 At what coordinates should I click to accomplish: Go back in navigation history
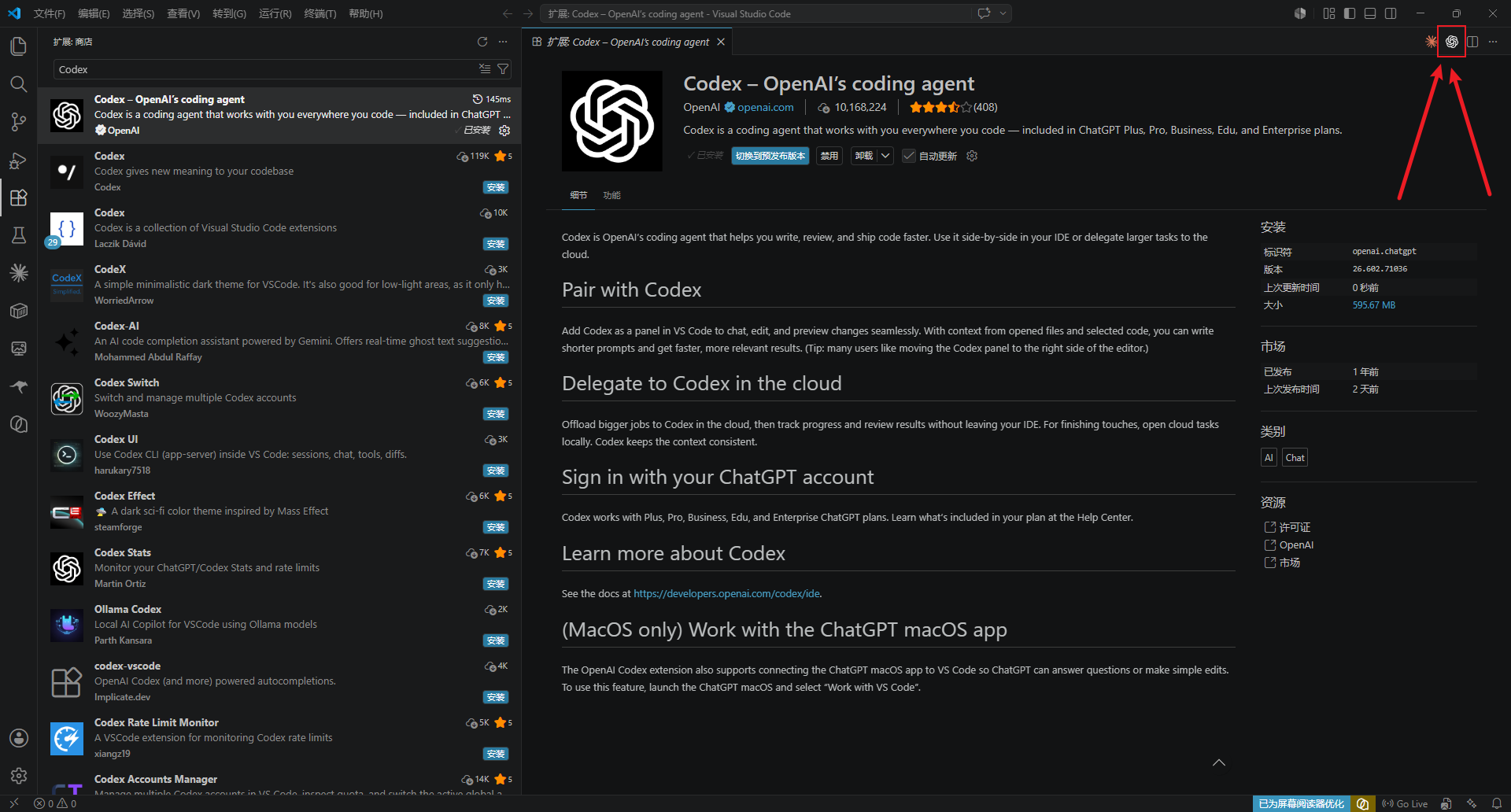point(508,13)
